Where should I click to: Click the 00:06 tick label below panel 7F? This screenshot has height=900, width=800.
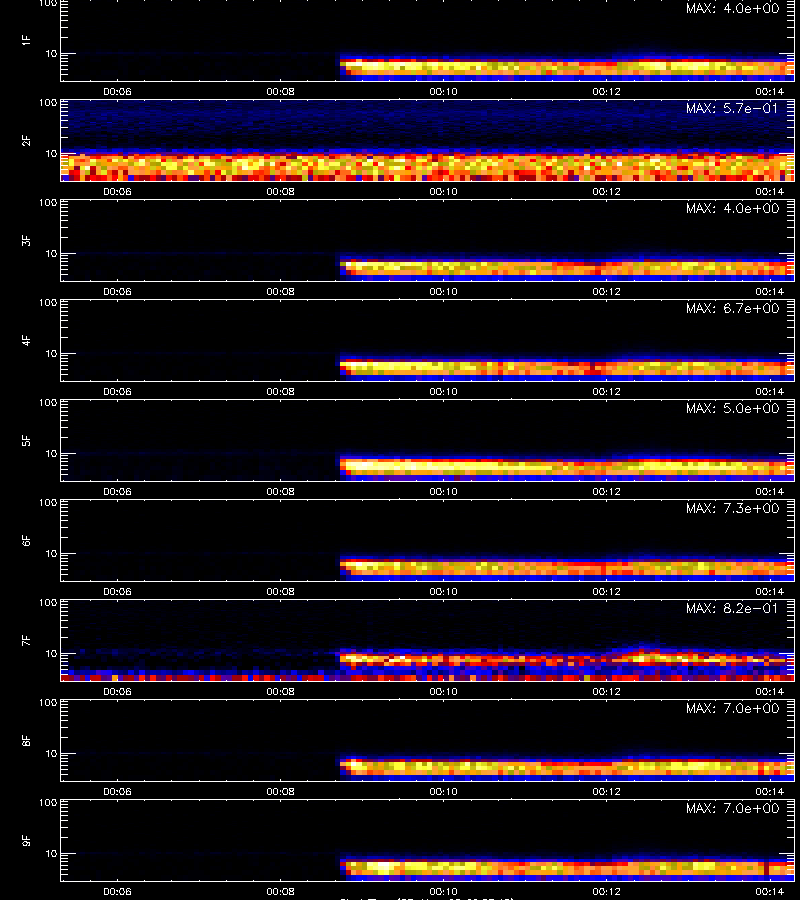coord(117,692)
